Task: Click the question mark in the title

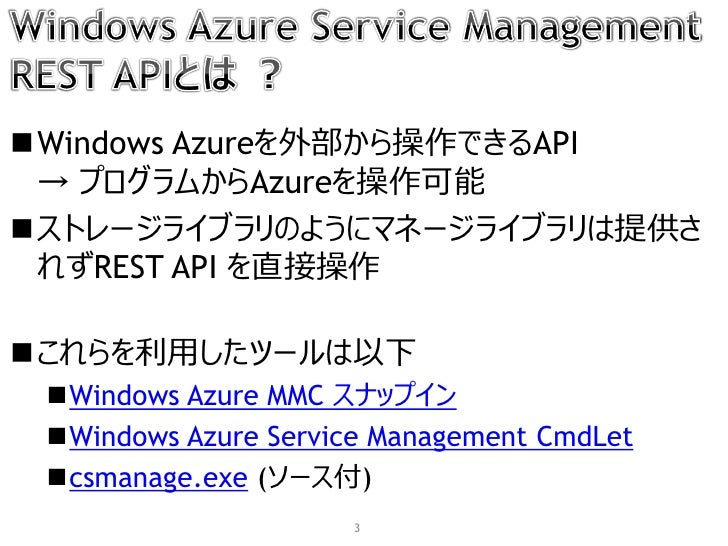Action: 270,74
